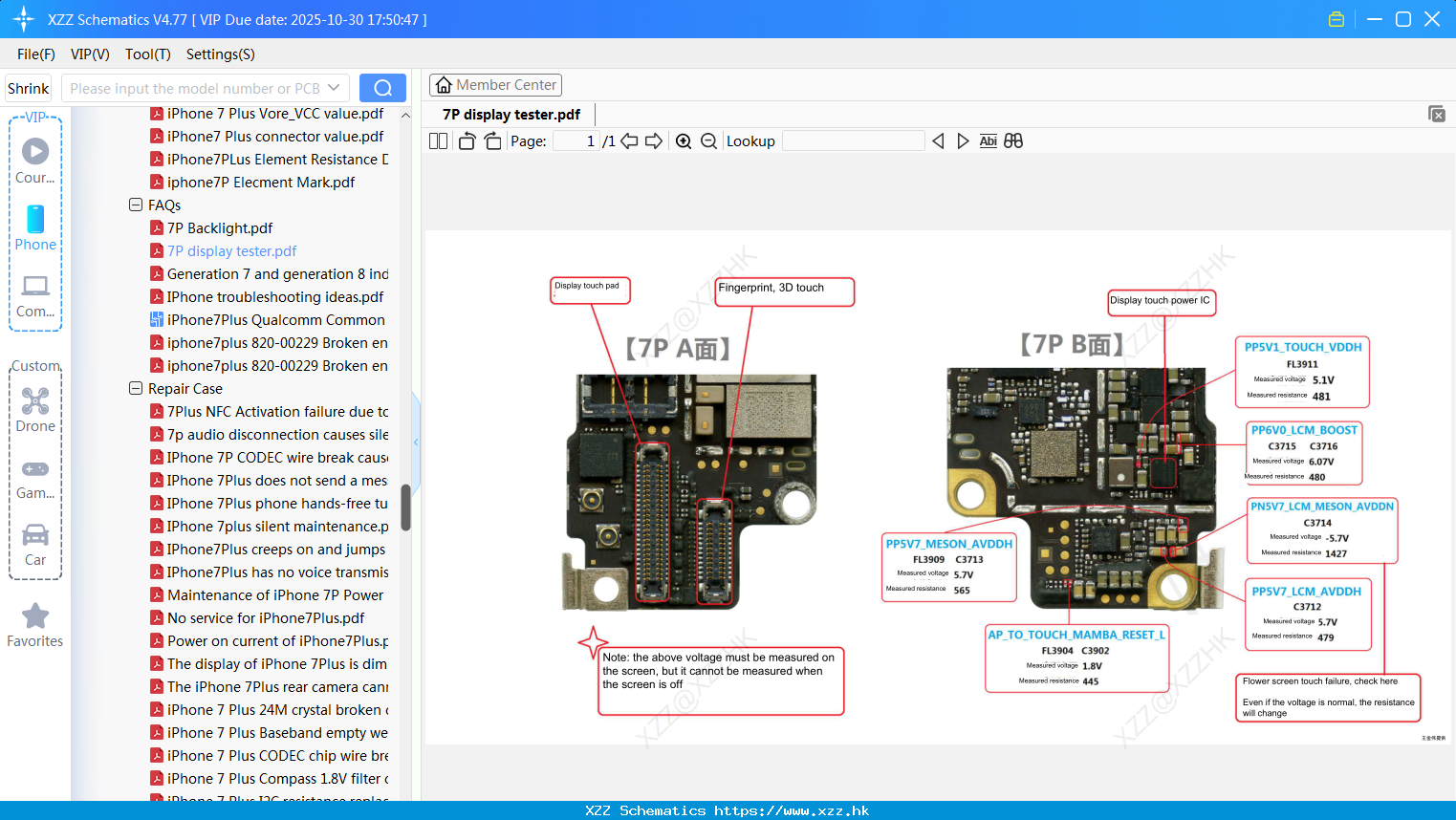This screenshot has height=820, width=1456.
Task: Click the yellow briefcase icon in title bar
Action: [1336, 19]
